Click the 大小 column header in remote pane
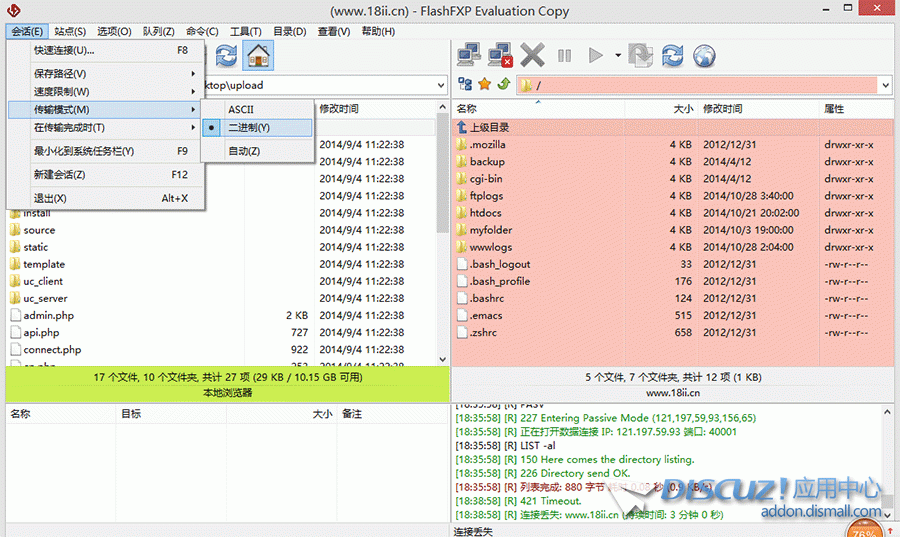This screenshot has height=537, width=900. pyautogui.click(x=682, y=108)
